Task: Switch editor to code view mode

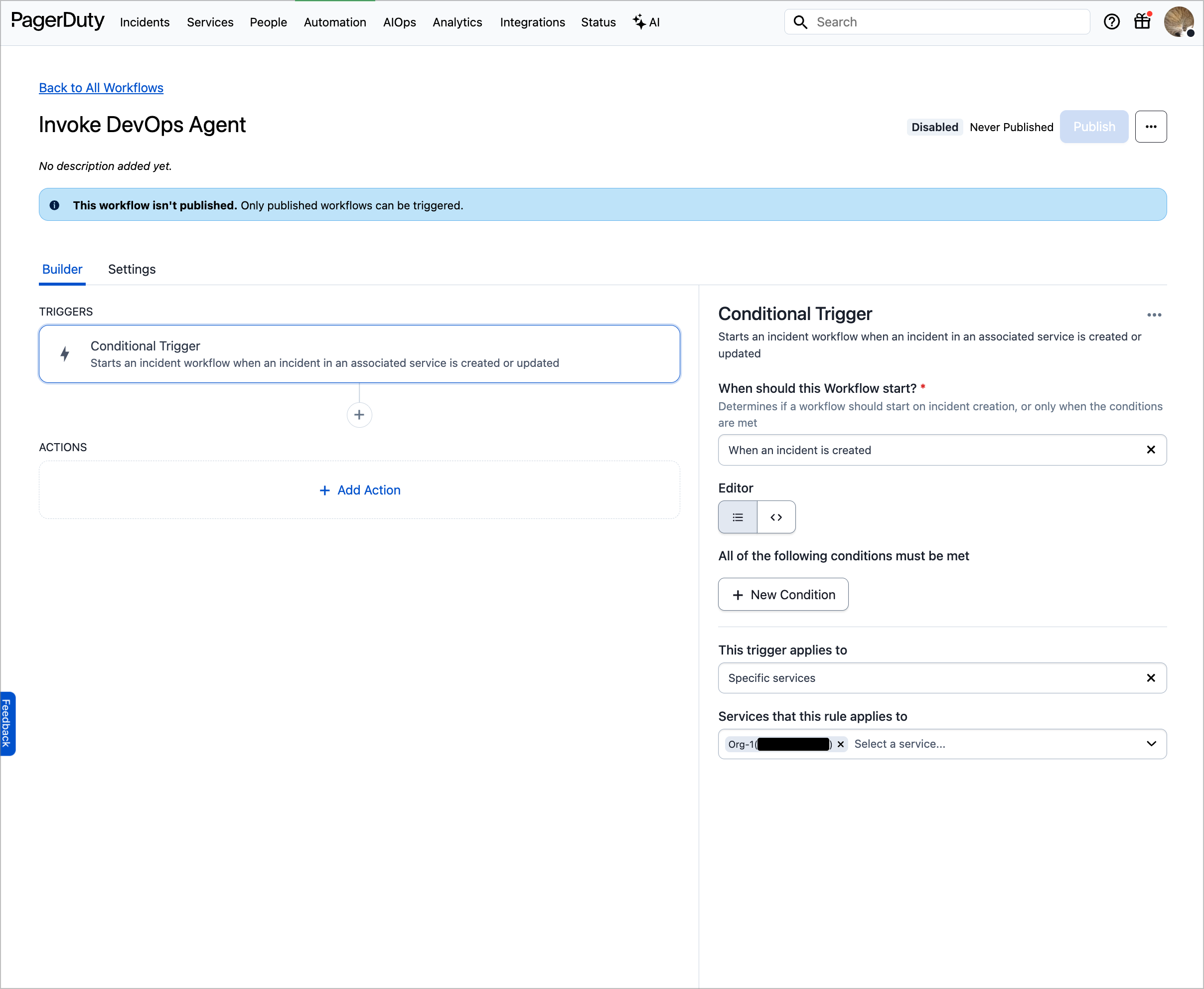Action: pos(776,517)
